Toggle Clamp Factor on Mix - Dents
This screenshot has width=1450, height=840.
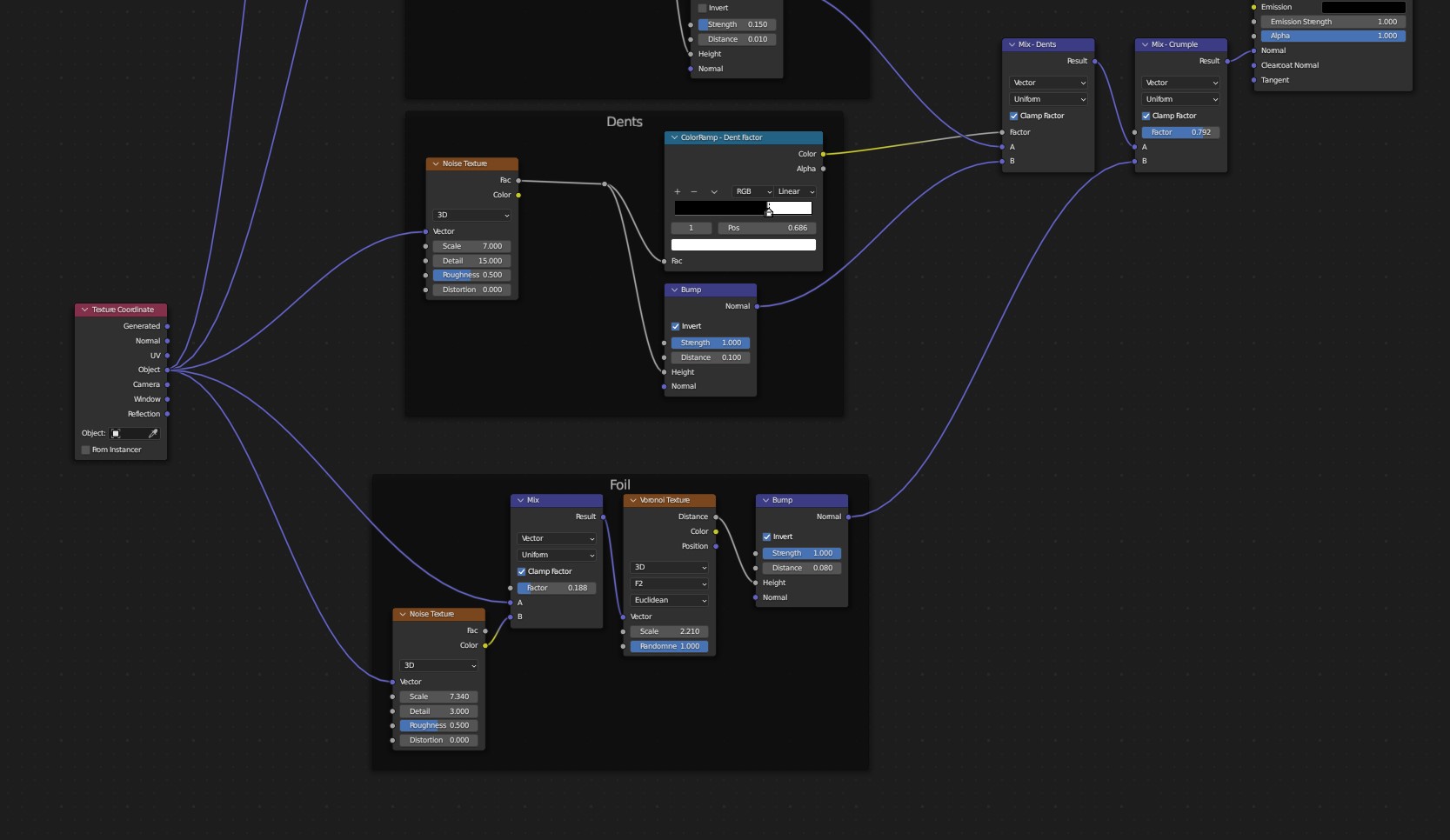(1013, 116)
